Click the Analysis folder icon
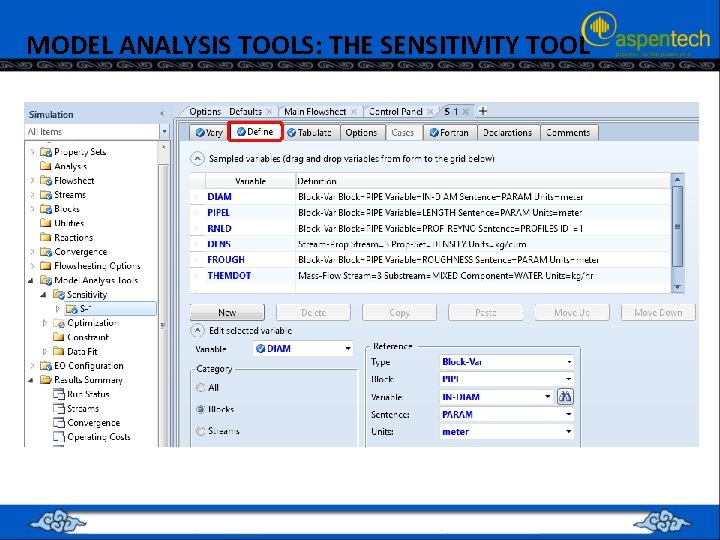Screen dimensions: 720x540 pos(45,166)
